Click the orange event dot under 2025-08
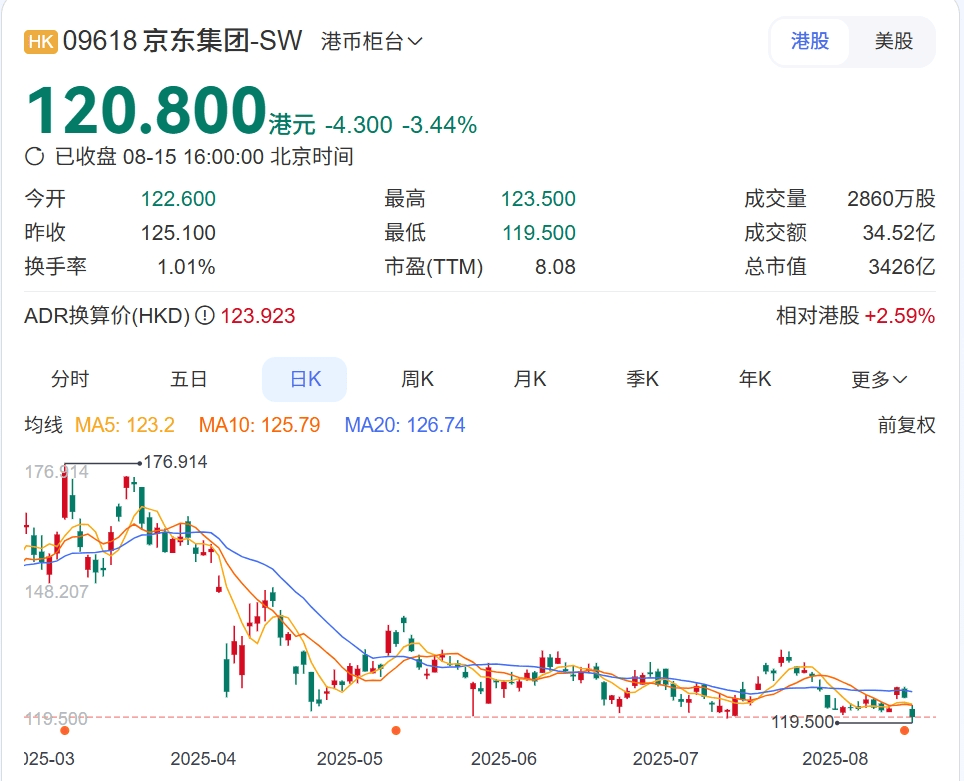Viewport: 964px width, 781px height. pyautogui.click(x=905, y=731)
